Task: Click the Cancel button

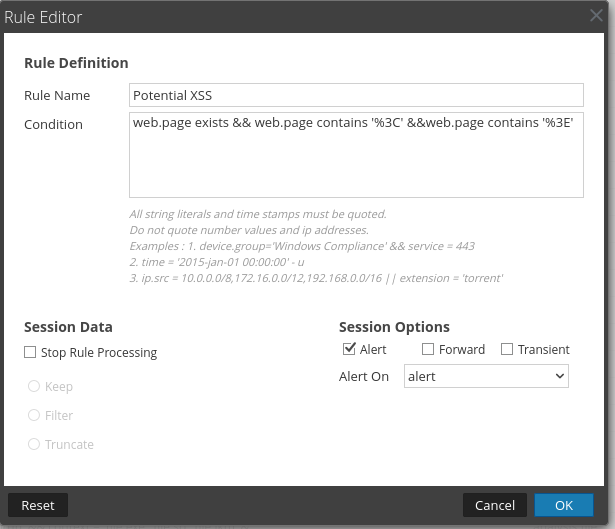Action: [x=494, y=505]
